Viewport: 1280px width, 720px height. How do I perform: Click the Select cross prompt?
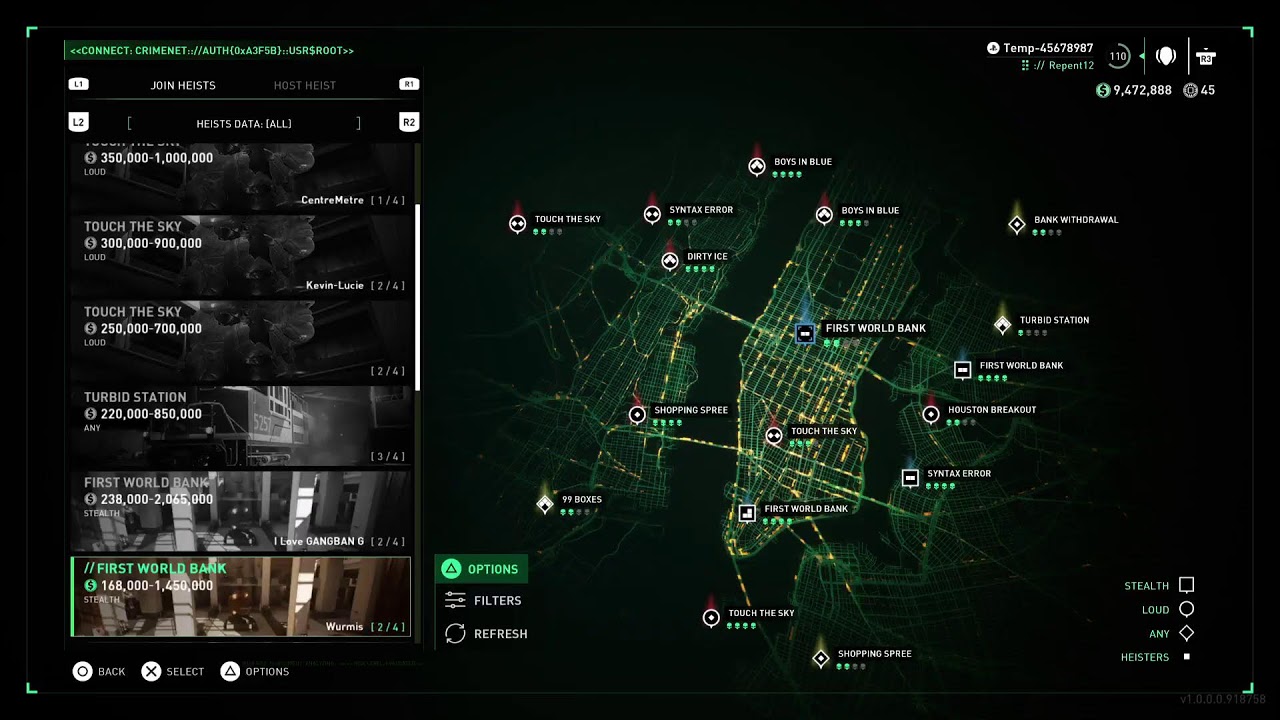(x=173, y=671)
